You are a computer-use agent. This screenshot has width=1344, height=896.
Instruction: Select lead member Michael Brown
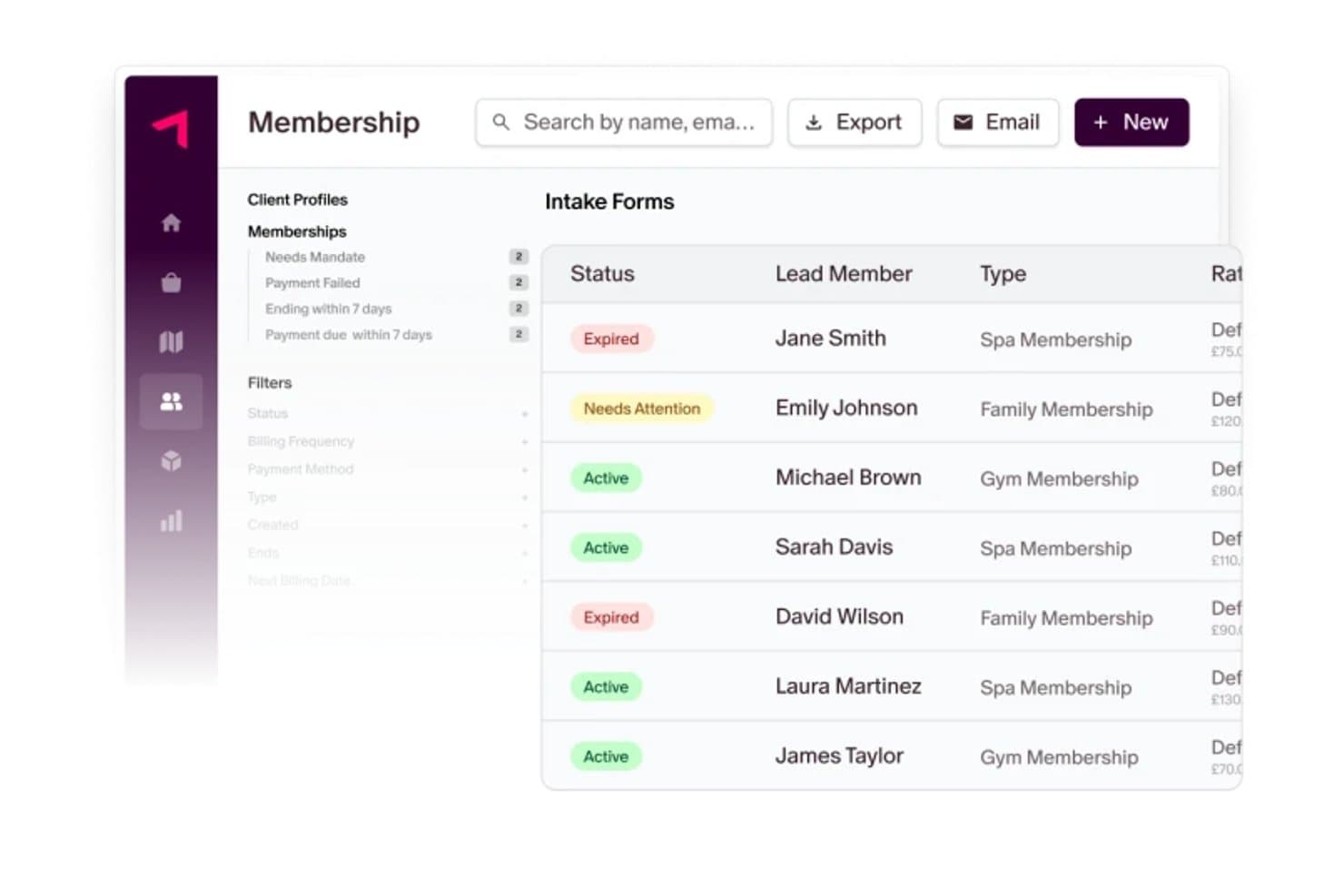(848, 478)
